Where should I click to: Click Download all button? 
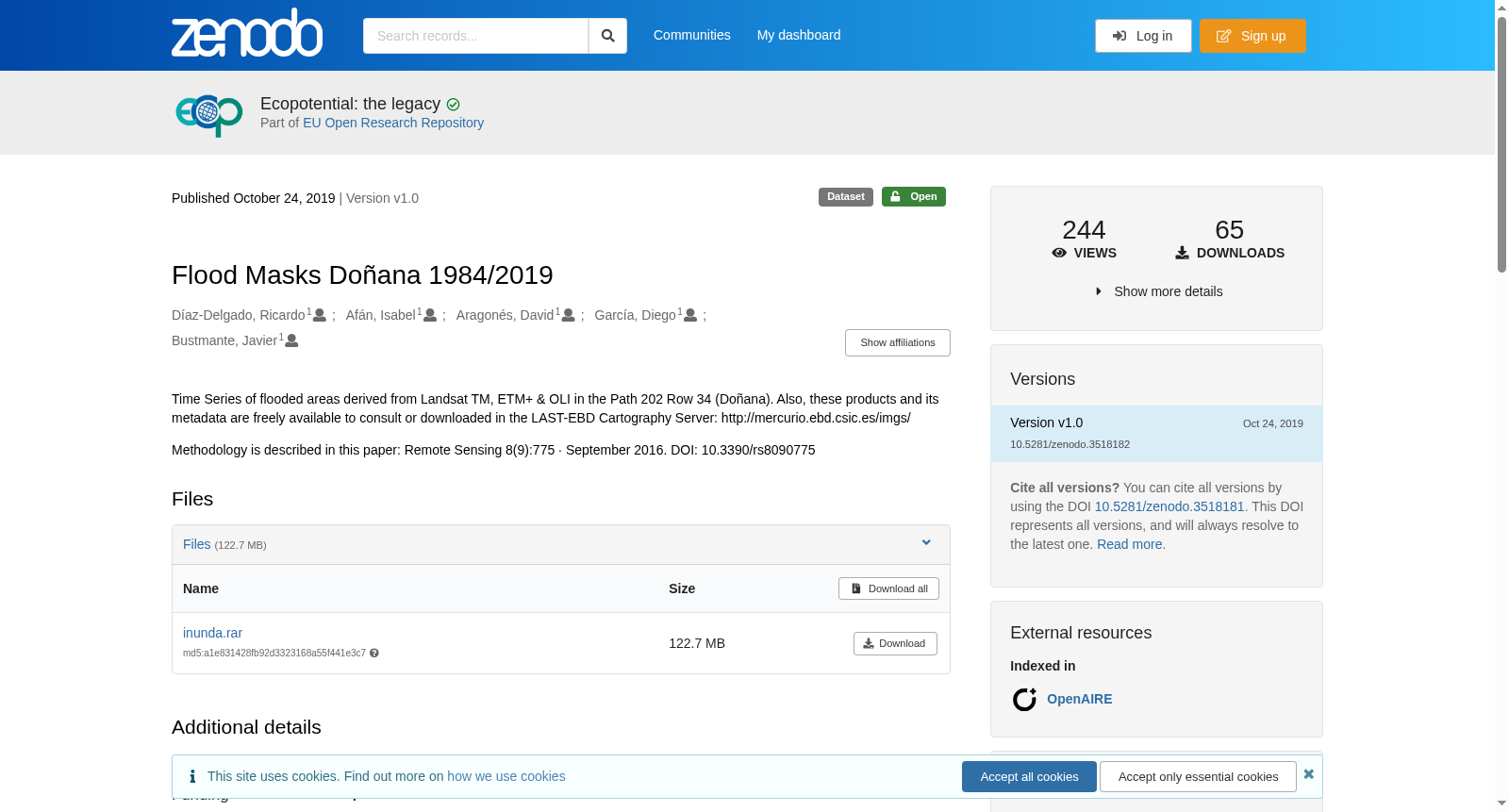click(888, 588)
